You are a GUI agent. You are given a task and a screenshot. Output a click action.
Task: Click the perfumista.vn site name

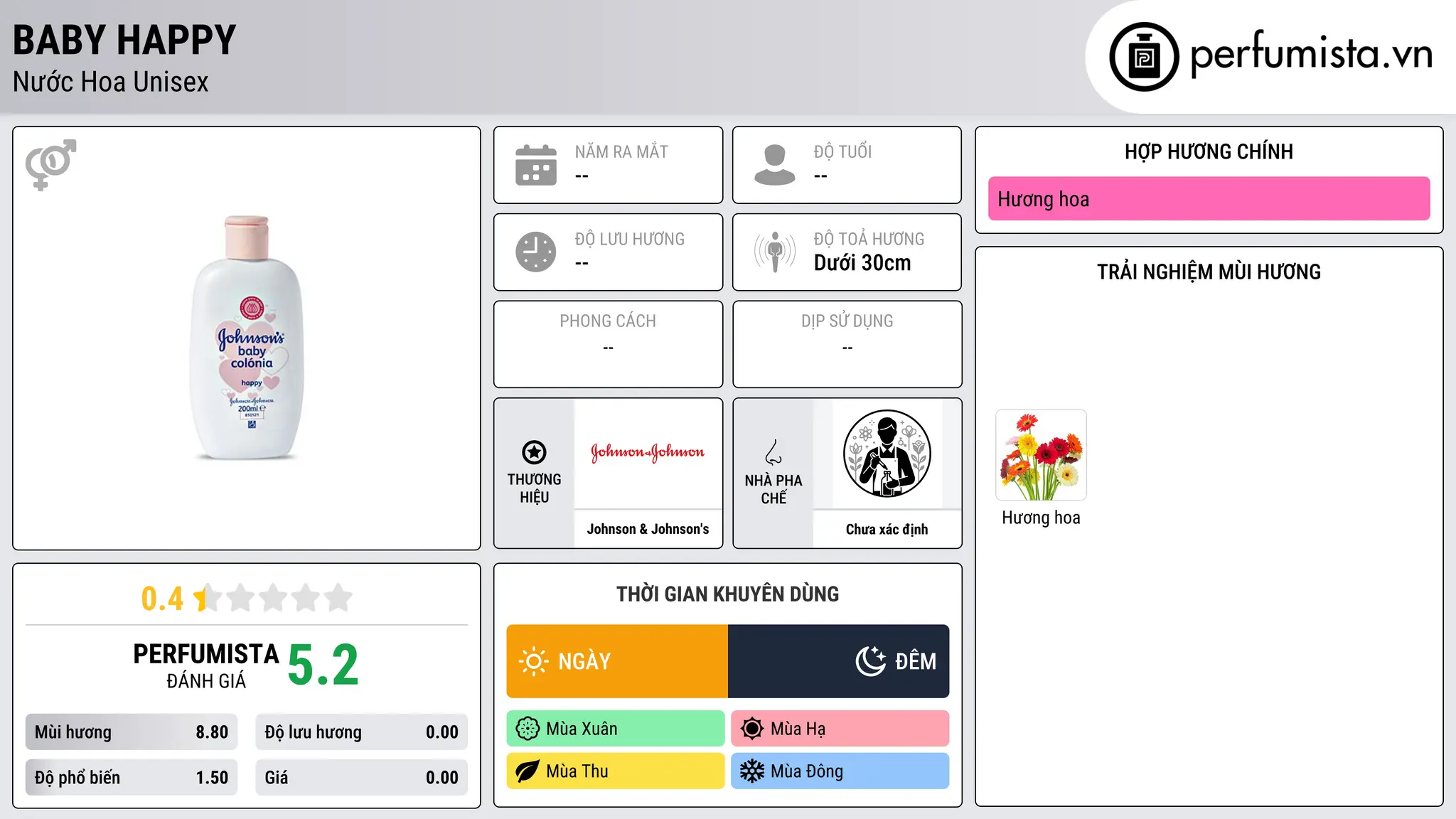click(x=1312, y=53)
